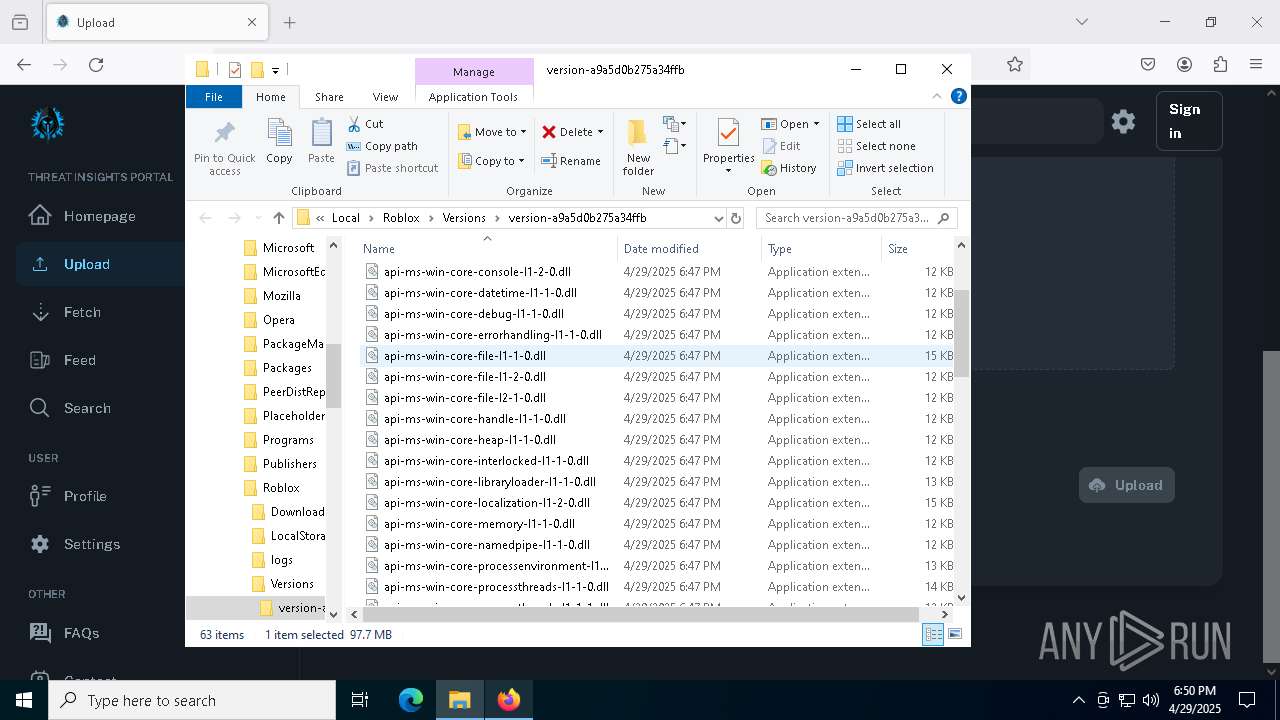Click the red Delete button
Image resolution: width=1280 pixels, height=720 pixels.
tap(567, 132)
